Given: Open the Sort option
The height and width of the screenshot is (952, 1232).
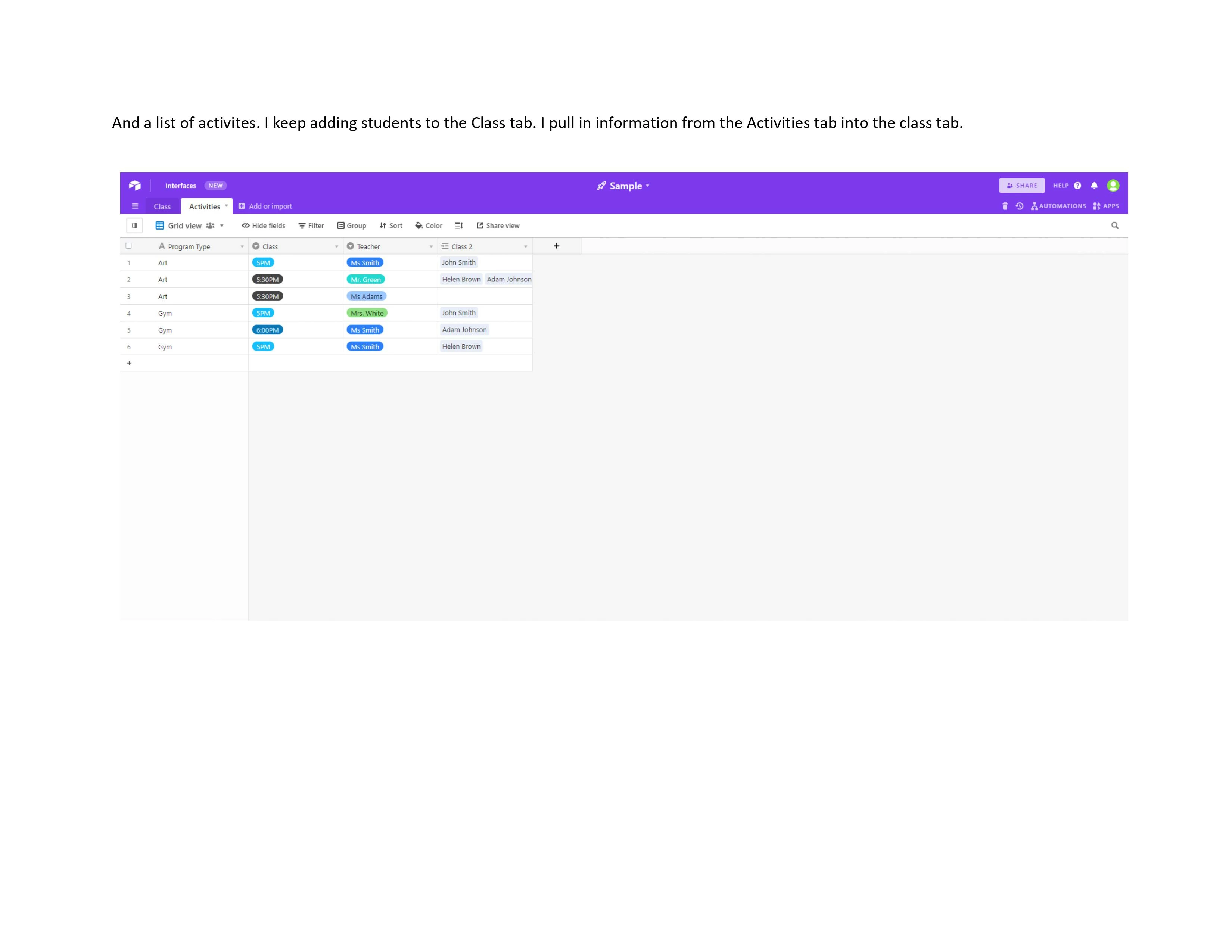Looking at the screenshot, I should pos(391,225).
